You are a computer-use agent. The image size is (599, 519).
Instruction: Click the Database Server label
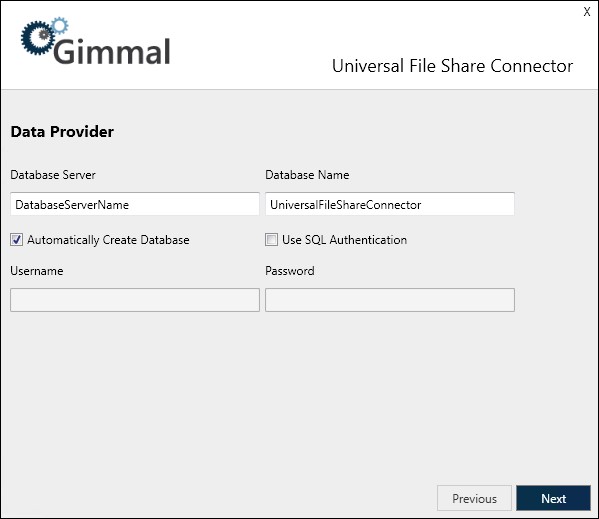pyautogui.click(x=53, y=175)
